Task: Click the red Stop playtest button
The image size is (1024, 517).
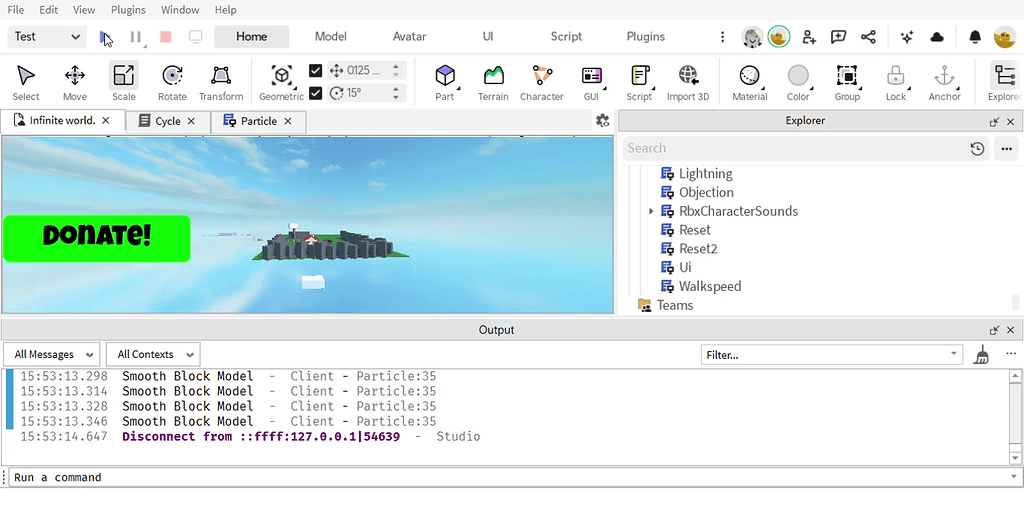Action: point(166,37)
